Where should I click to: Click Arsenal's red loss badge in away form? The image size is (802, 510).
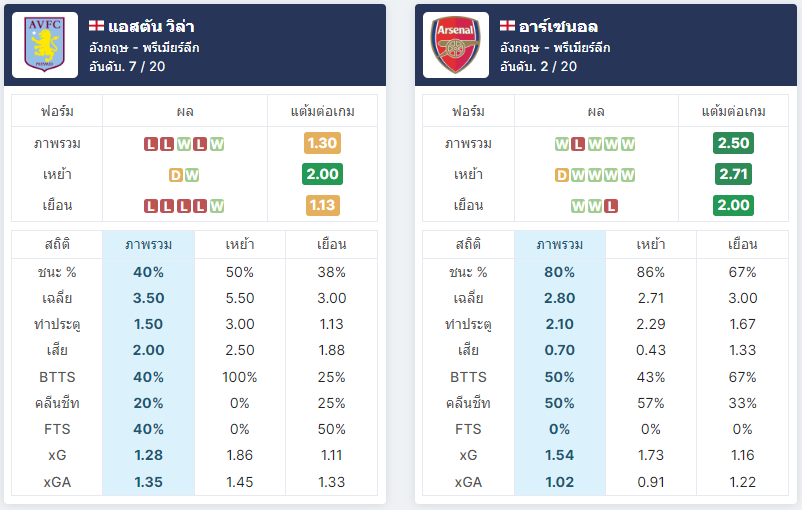(x=611, y=206)
